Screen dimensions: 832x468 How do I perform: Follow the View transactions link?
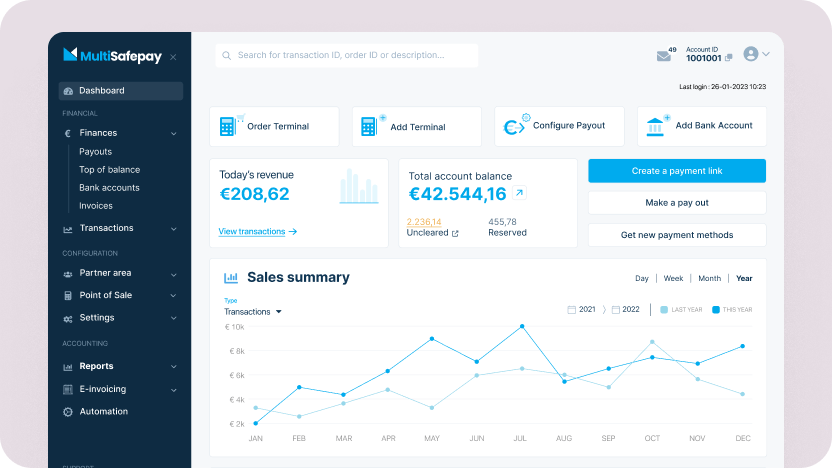(x=257, y=231)
